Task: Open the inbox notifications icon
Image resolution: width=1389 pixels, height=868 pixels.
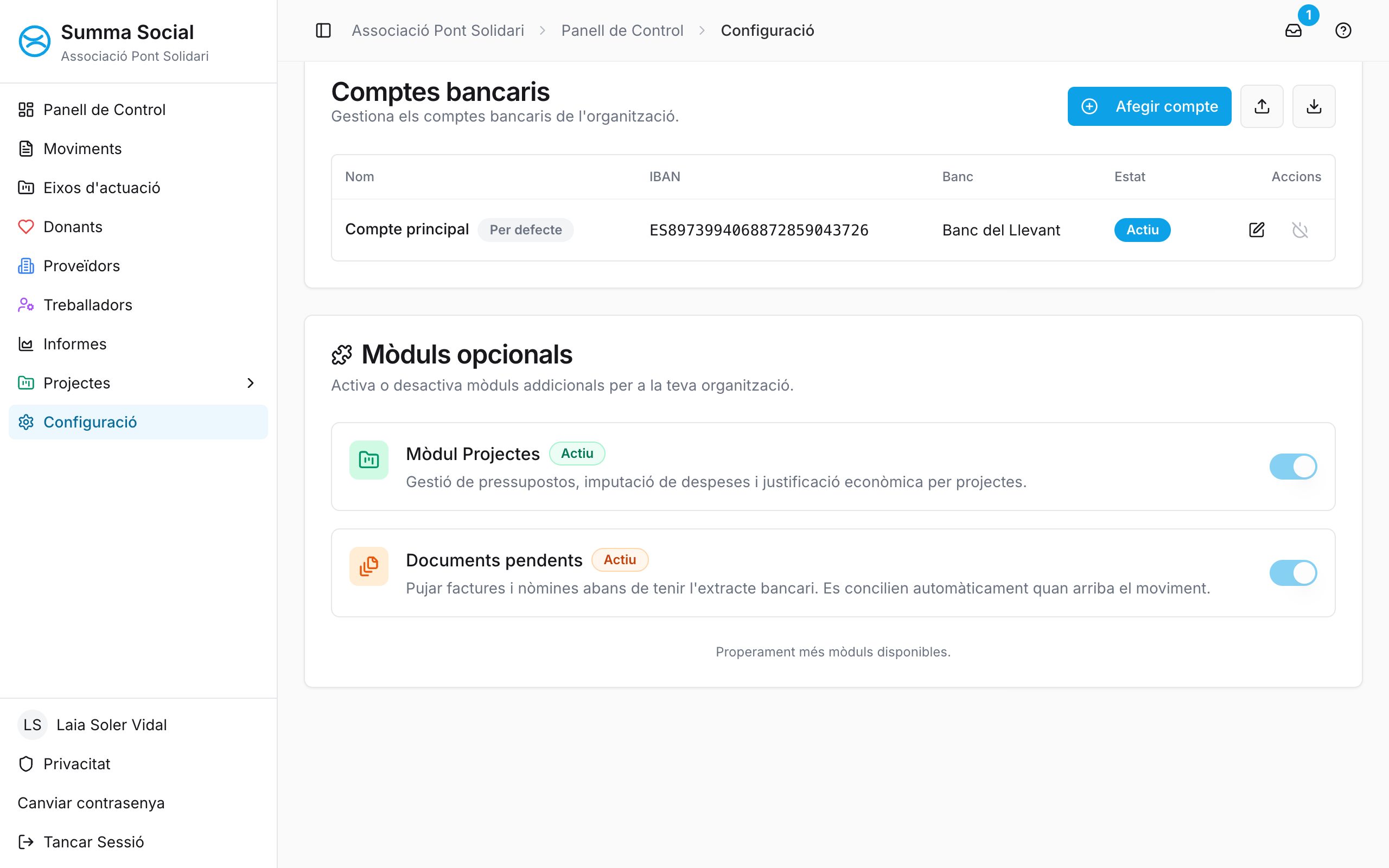Action: pos(1293,30)
